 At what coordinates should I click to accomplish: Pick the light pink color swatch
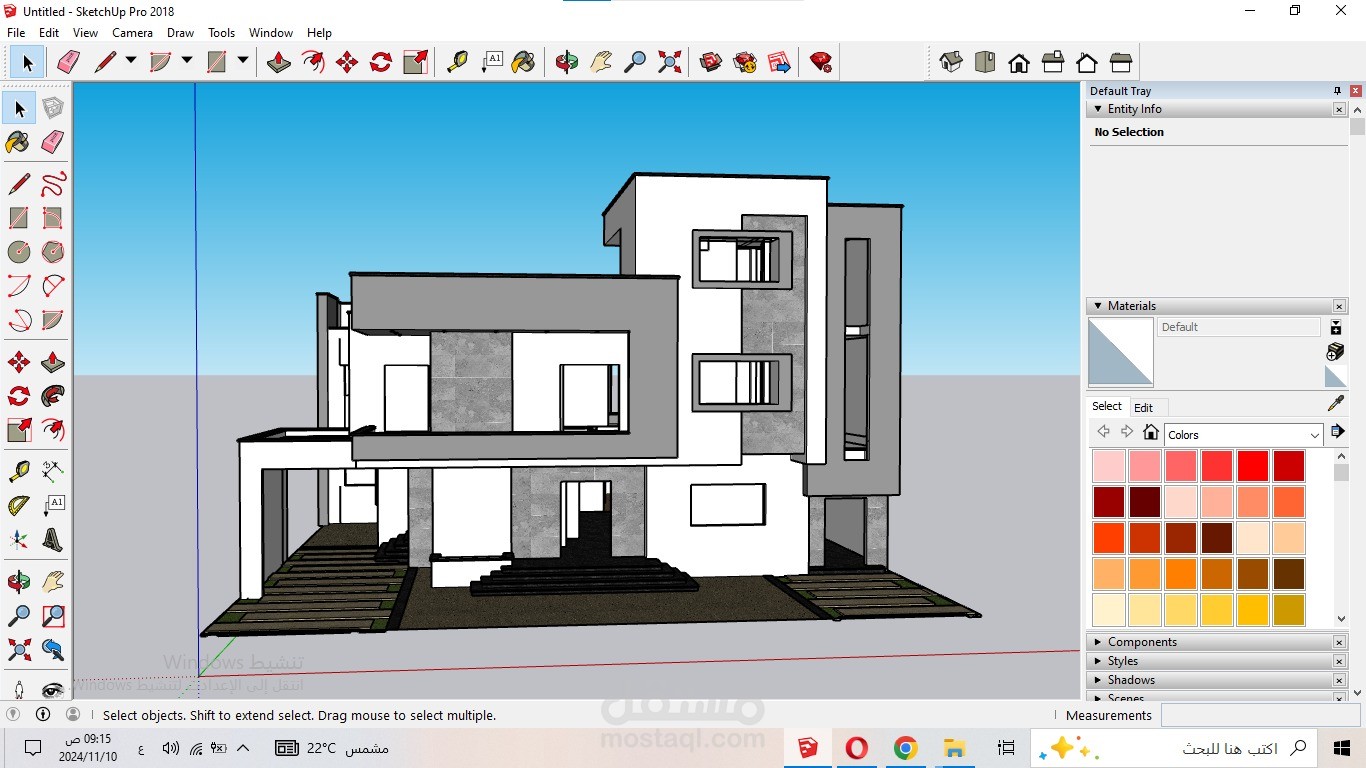[1109, 466]
